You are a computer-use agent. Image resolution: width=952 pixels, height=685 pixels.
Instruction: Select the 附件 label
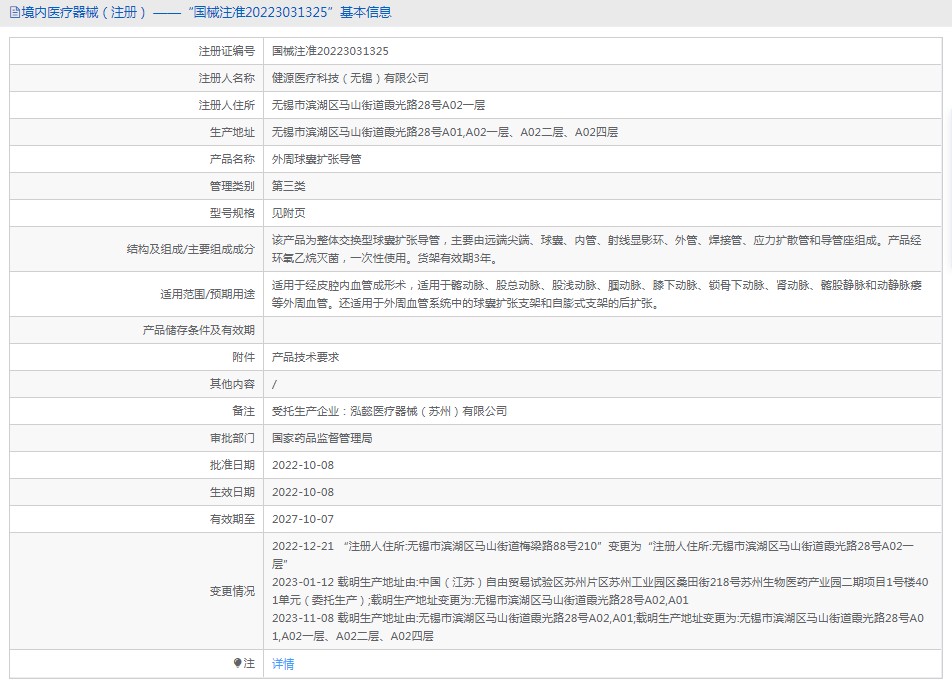click(243, 357)
